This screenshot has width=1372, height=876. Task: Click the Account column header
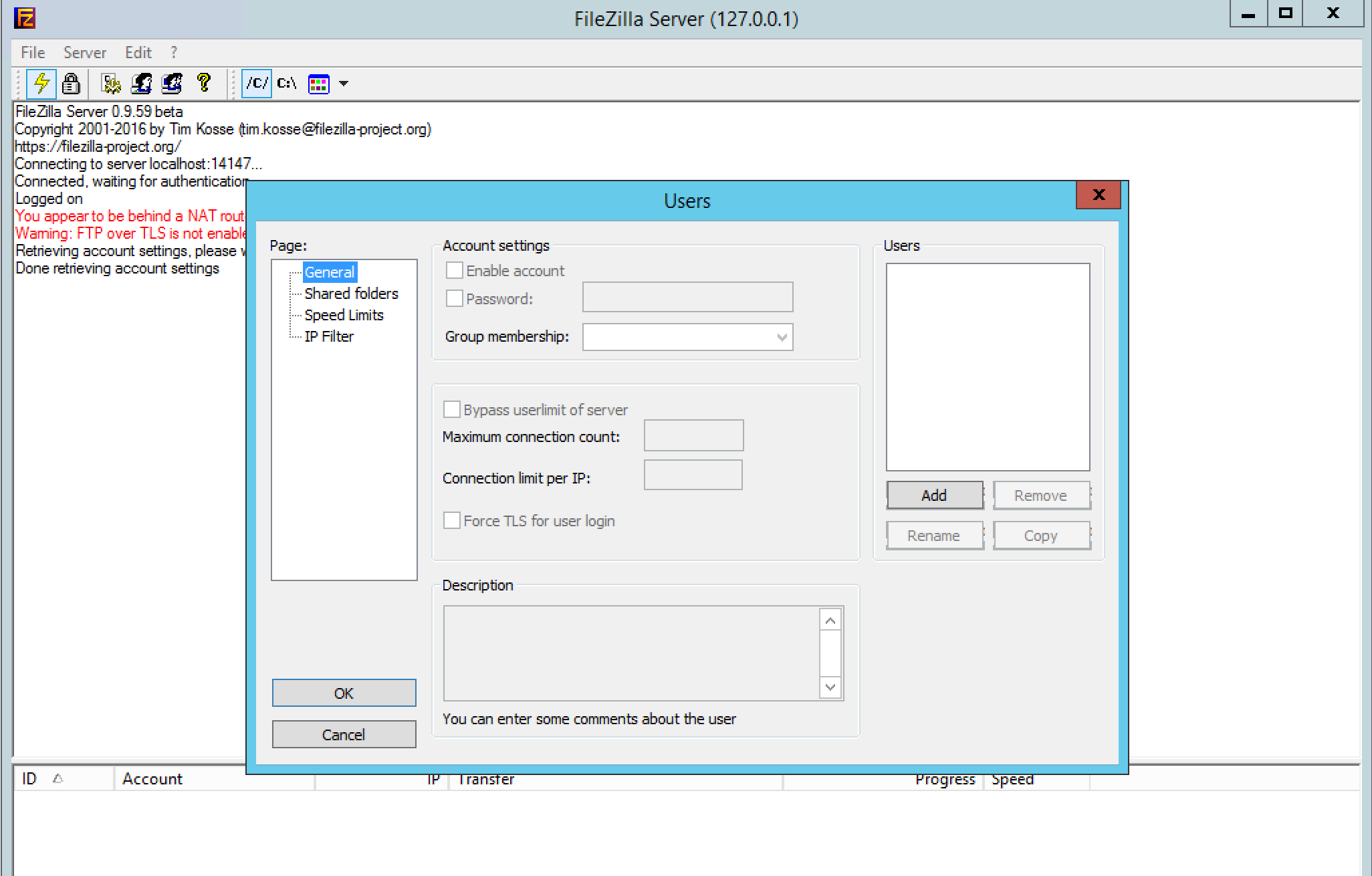coord(214,779)
